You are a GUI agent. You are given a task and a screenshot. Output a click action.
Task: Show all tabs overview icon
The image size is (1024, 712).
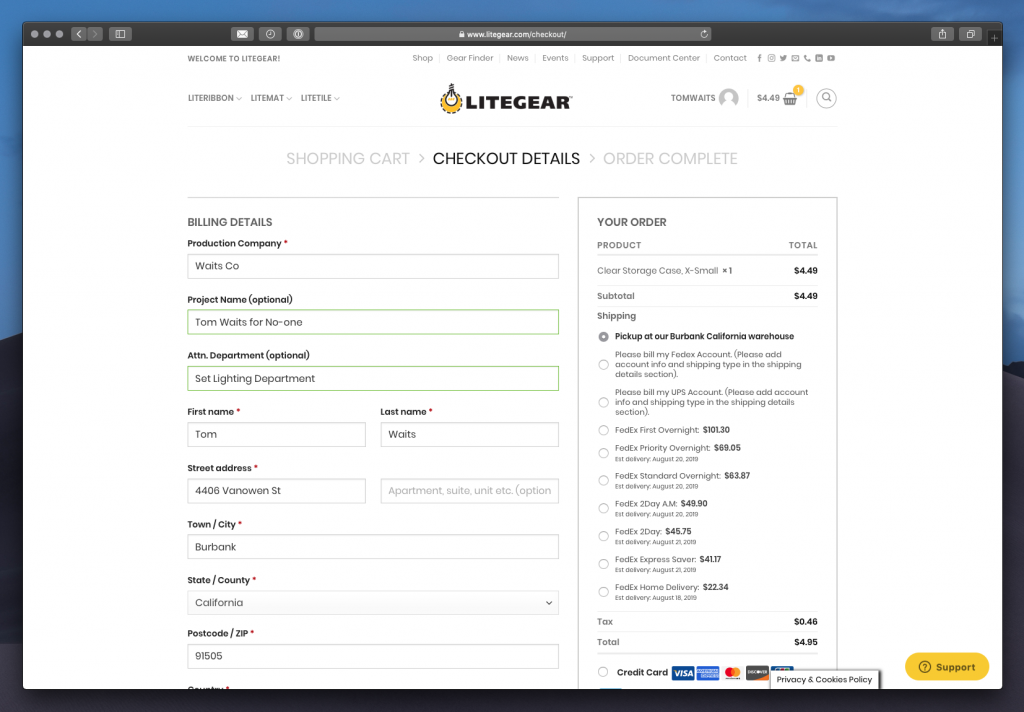[x=970, y=34]
